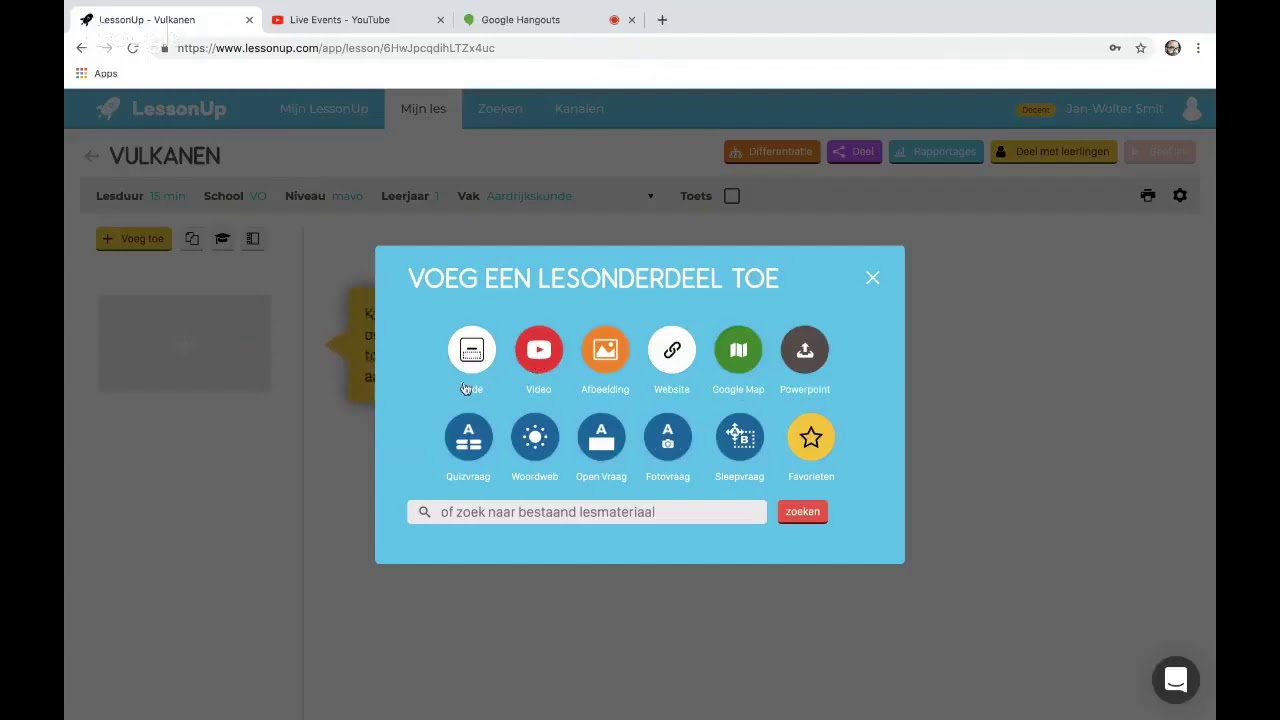
Task: Click the empty slide thumbnail placeholder
Action: pyautogui.click(x=184, y=345)
